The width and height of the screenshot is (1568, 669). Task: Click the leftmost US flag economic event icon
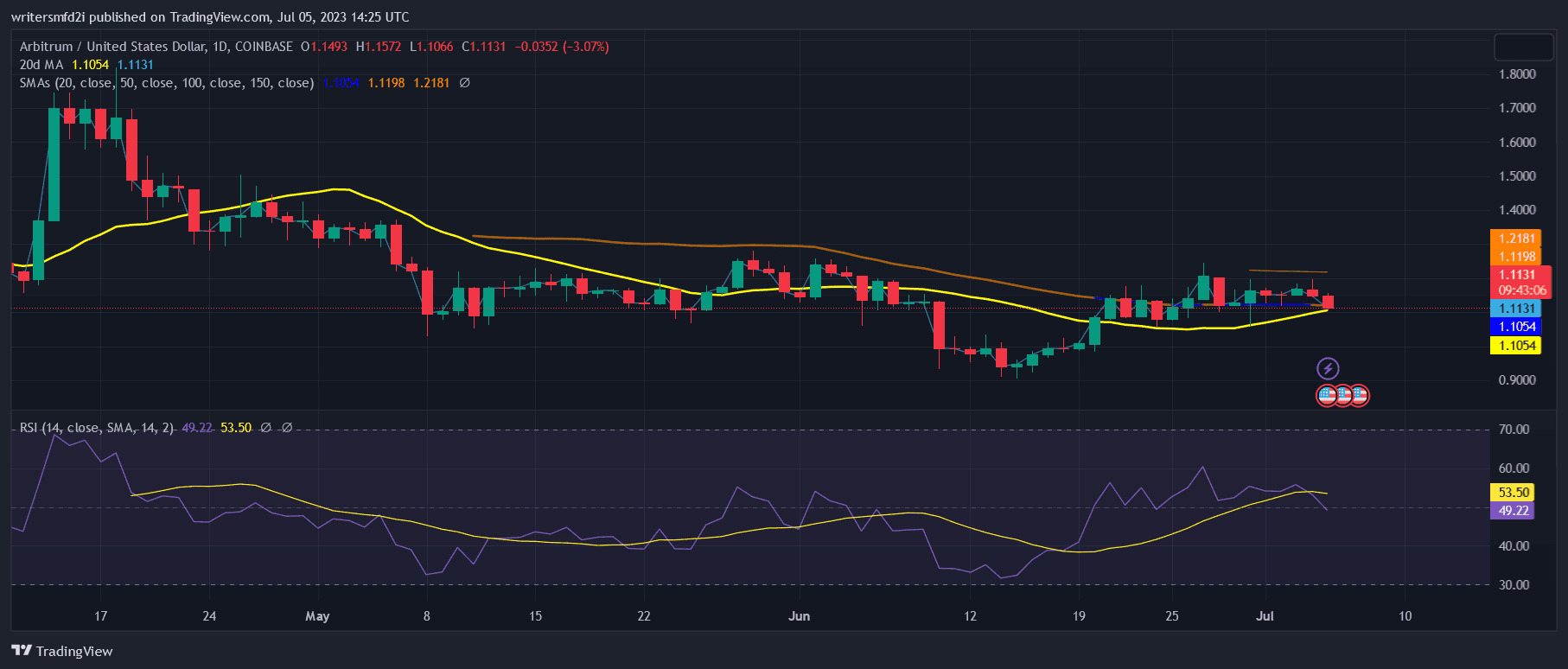(1328, 396)
